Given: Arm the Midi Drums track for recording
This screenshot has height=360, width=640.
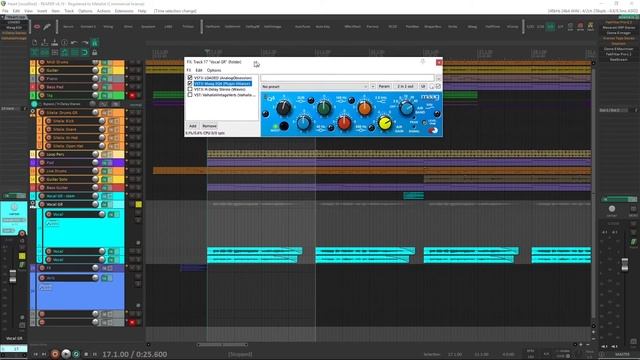Looking at the screenshot, I should click(x=42, y=62).
